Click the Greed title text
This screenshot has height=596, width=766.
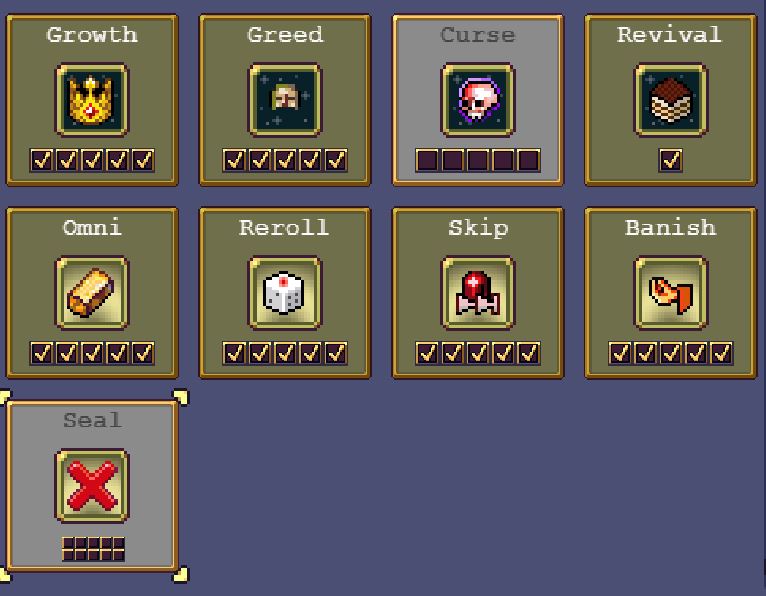(x=285, y=35)
